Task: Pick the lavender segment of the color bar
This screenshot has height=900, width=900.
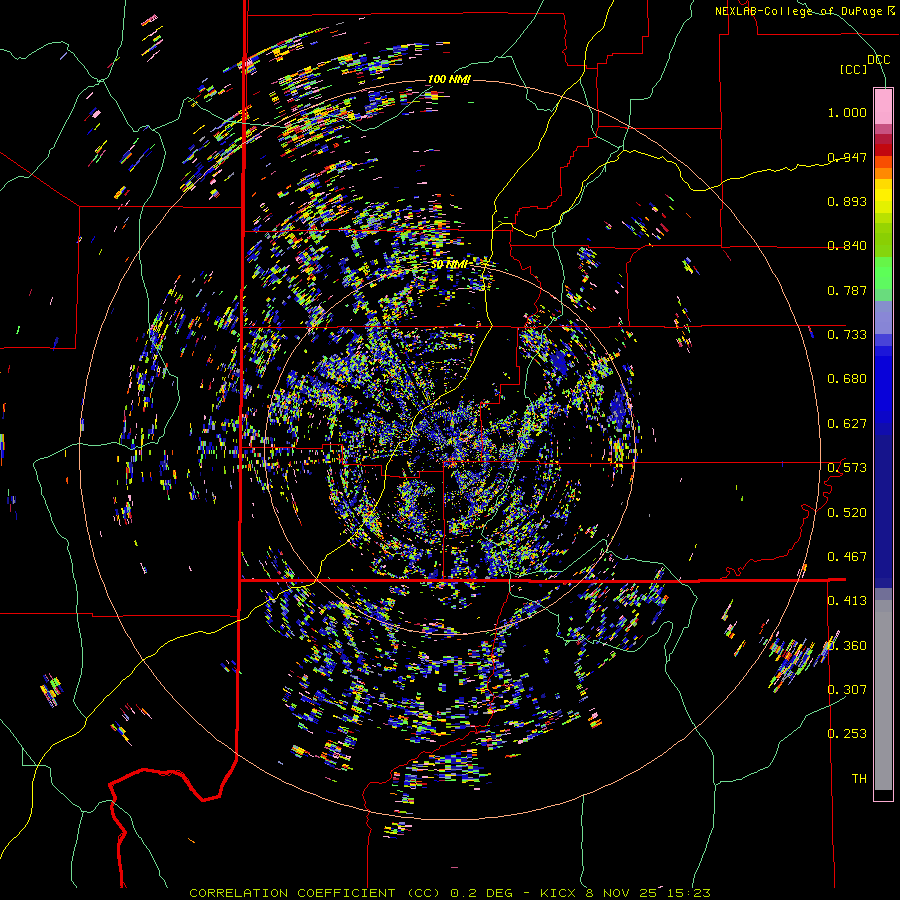Action: 883,317
